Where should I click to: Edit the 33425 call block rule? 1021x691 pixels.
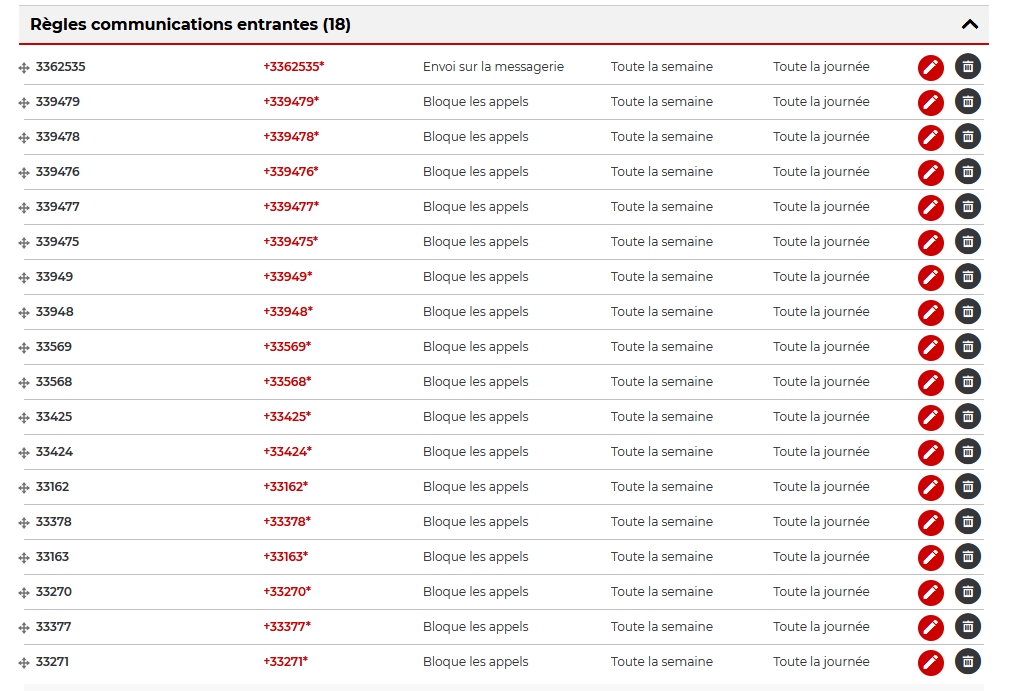click(931, 417)
